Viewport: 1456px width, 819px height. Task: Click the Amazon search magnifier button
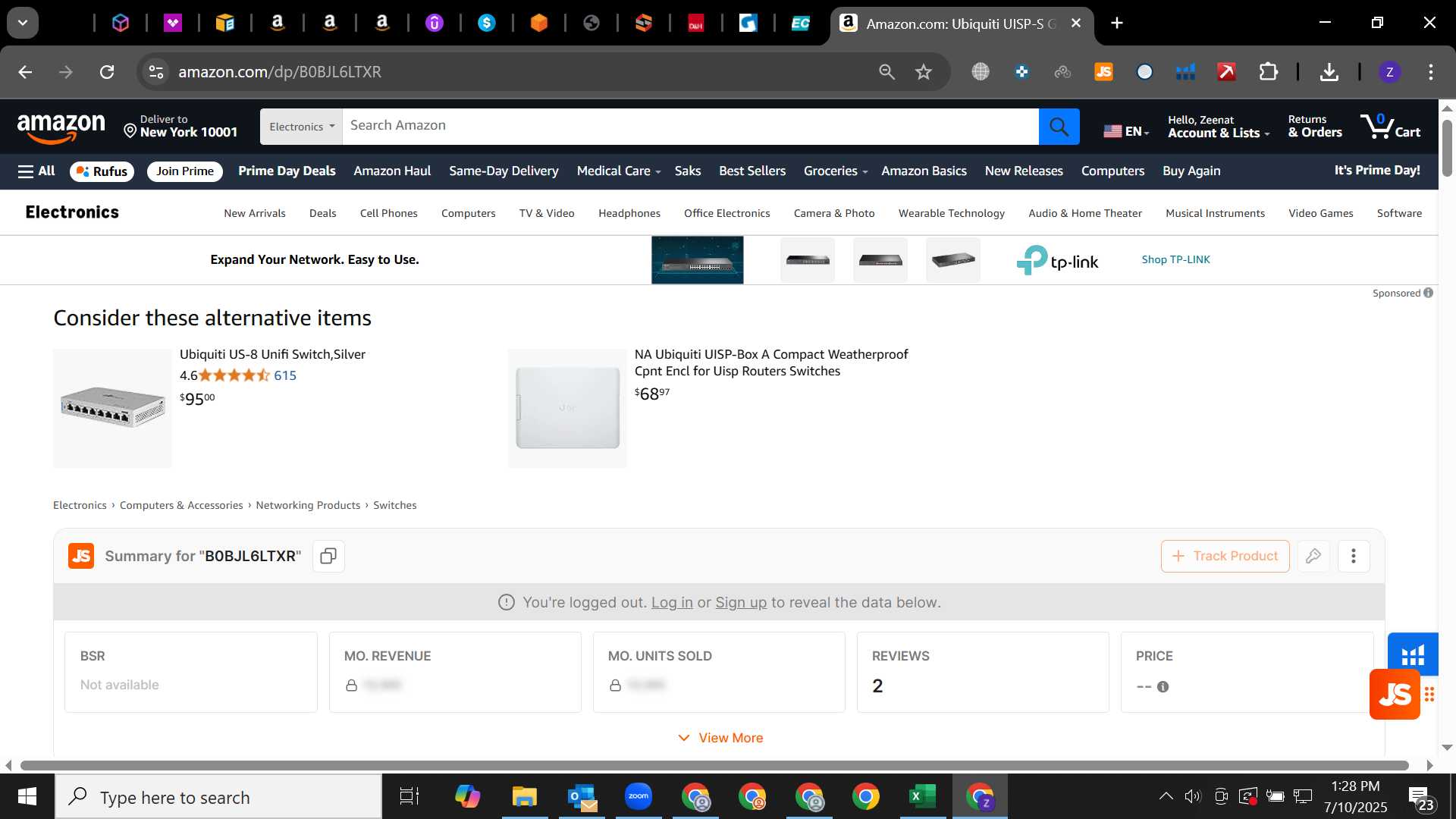[1059, 127]
